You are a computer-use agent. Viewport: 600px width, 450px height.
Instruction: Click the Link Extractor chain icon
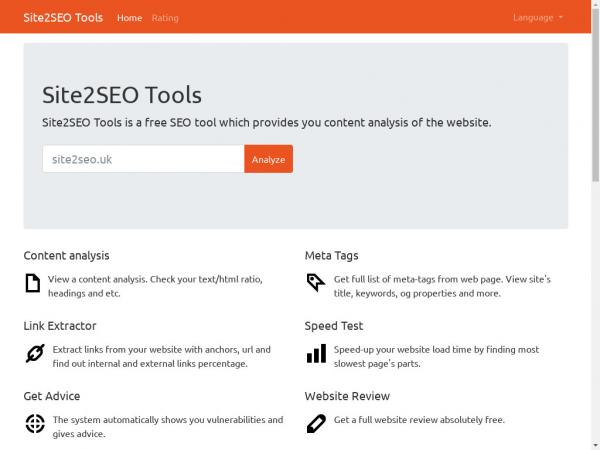(x=35, y=353)
